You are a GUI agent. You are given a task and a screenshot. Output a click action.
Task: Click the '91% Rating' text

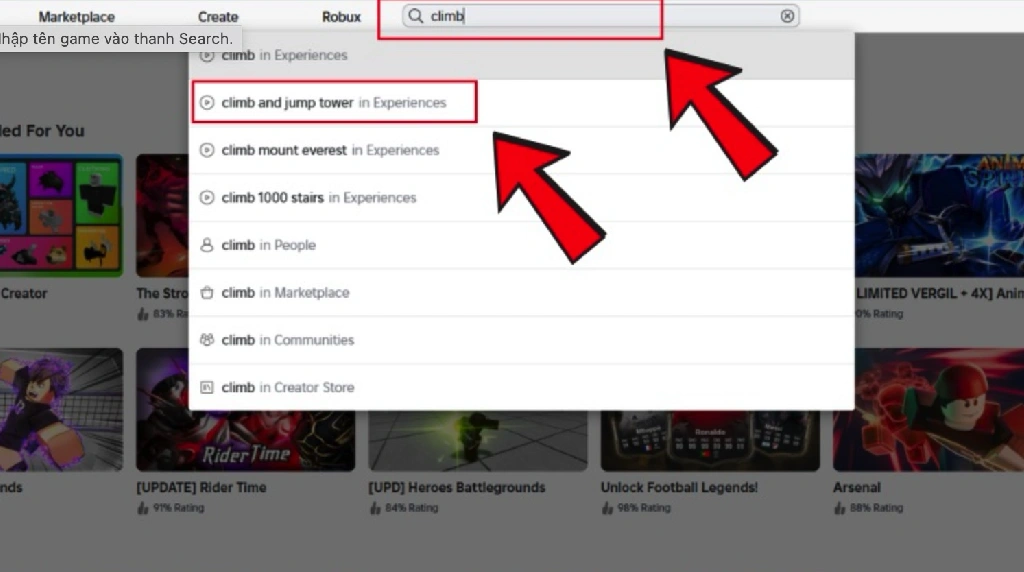pos(178,507)
